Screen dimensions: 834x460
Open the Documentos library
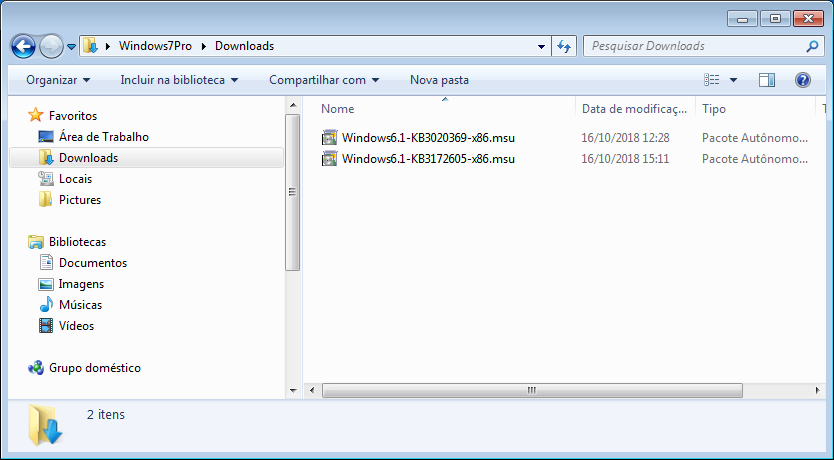click(83, 263)
